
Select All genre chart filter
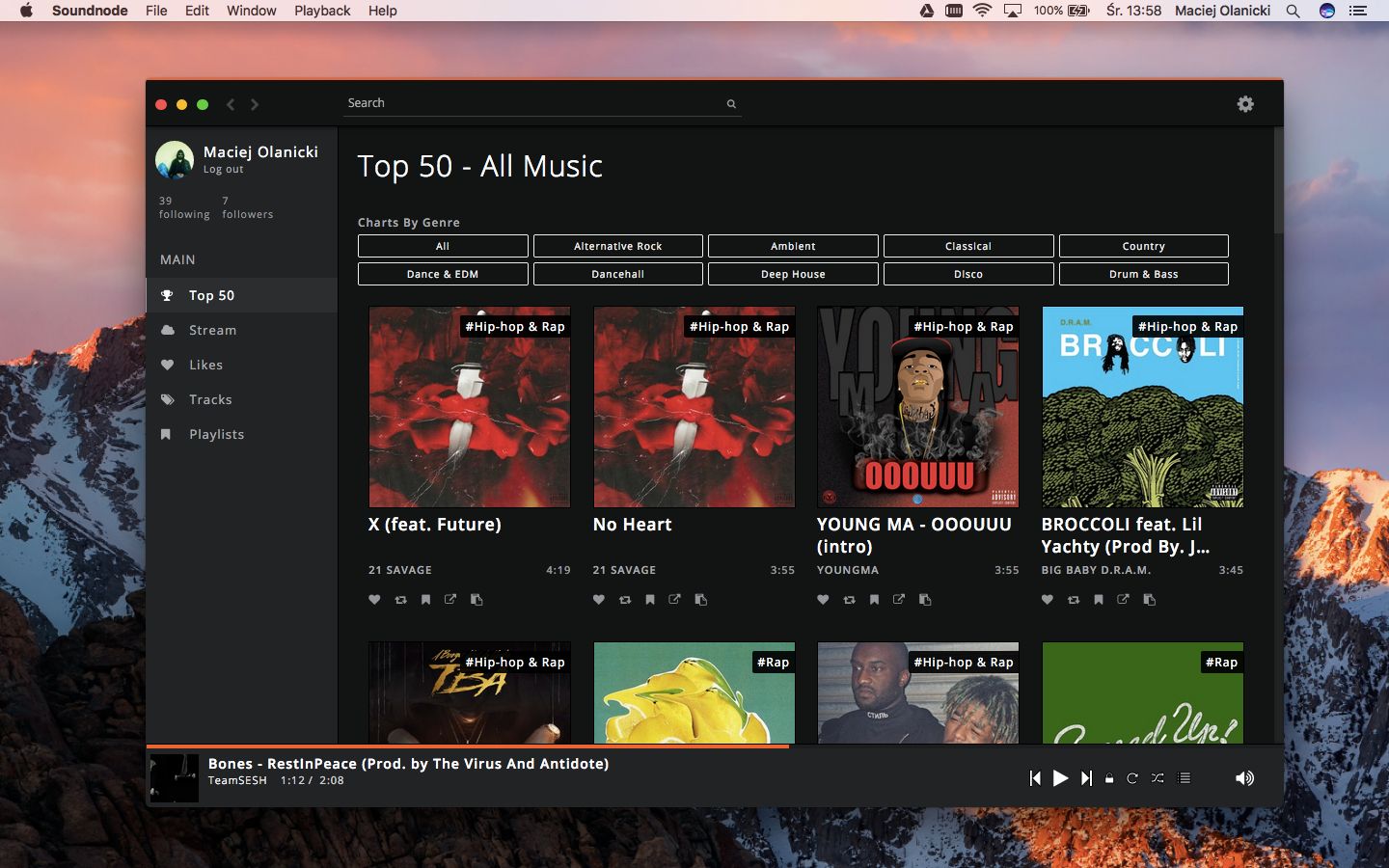[x=443, y=246]
